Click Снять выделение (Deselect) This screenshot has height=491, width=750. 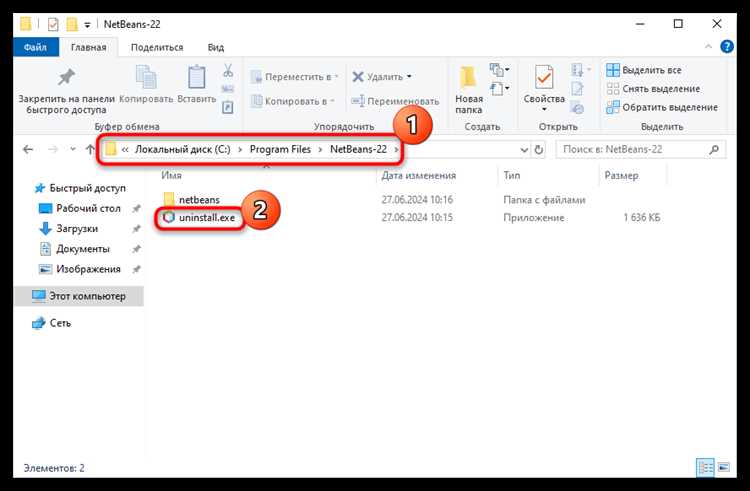653,88
